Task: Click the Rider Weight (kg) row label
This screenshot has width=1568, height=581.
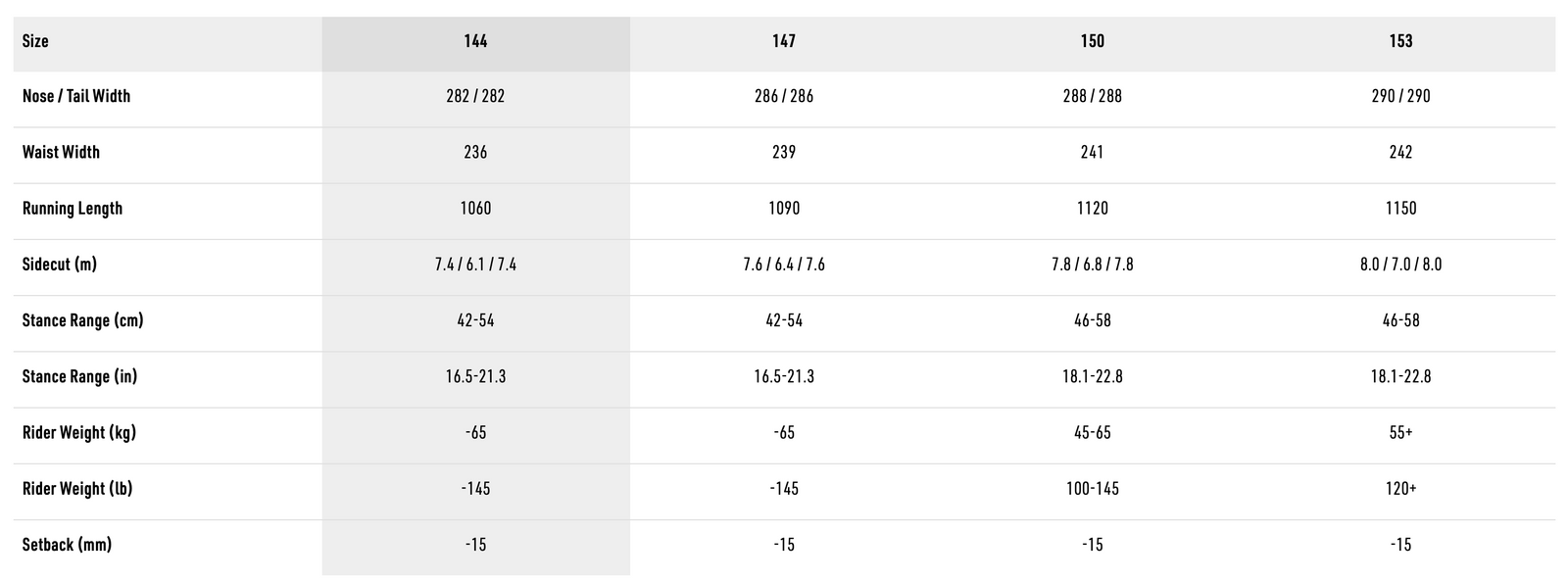Action: (x=79, y=432)
